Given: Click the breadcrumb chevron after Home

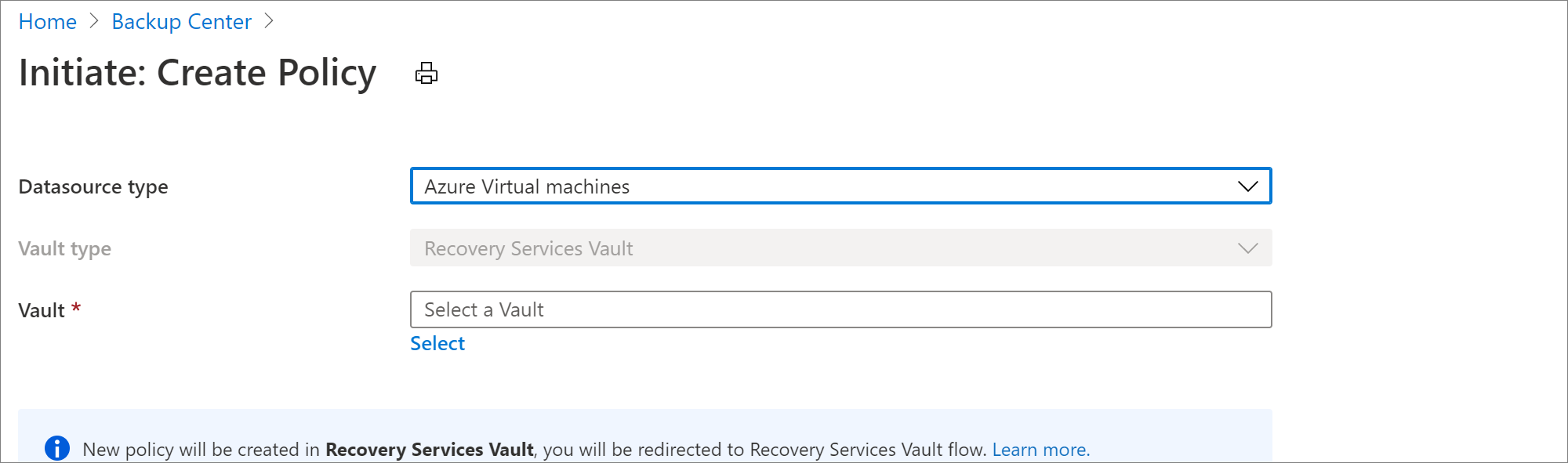Looking at the screenshot, I should [x=93, y=21].
